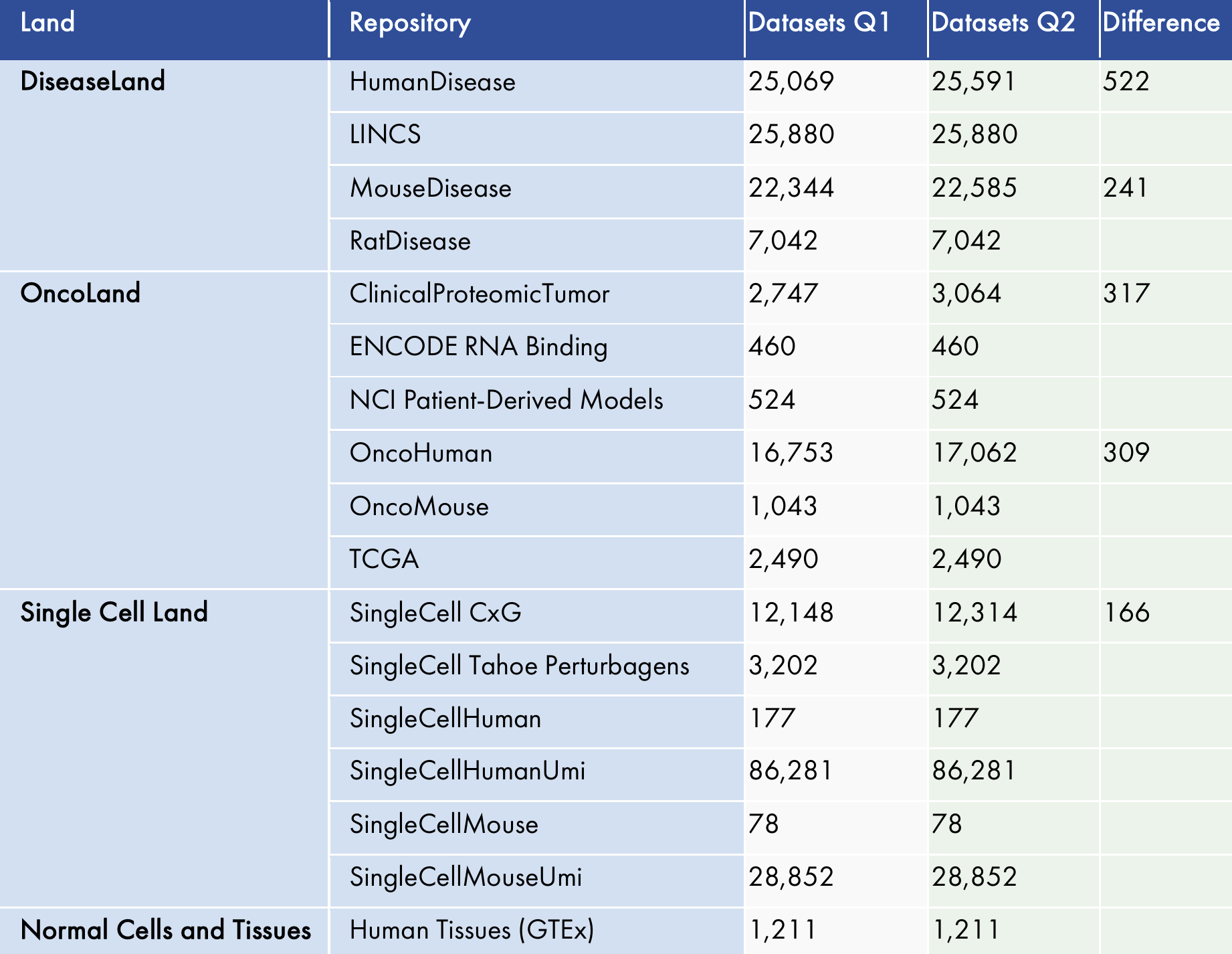Click the Human Tissues (GTEx) Q1 value

[783, 931]
